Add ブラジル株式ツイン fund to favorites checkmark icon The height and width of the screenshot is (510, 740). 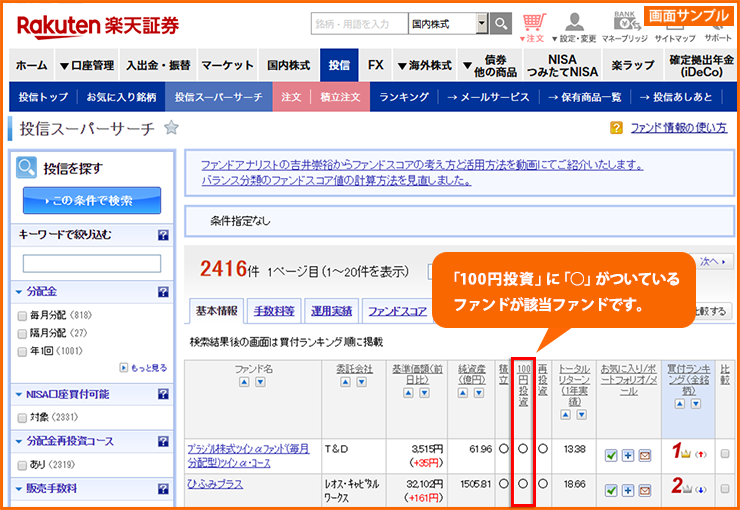pyautogui.click(x=611, y=455)
